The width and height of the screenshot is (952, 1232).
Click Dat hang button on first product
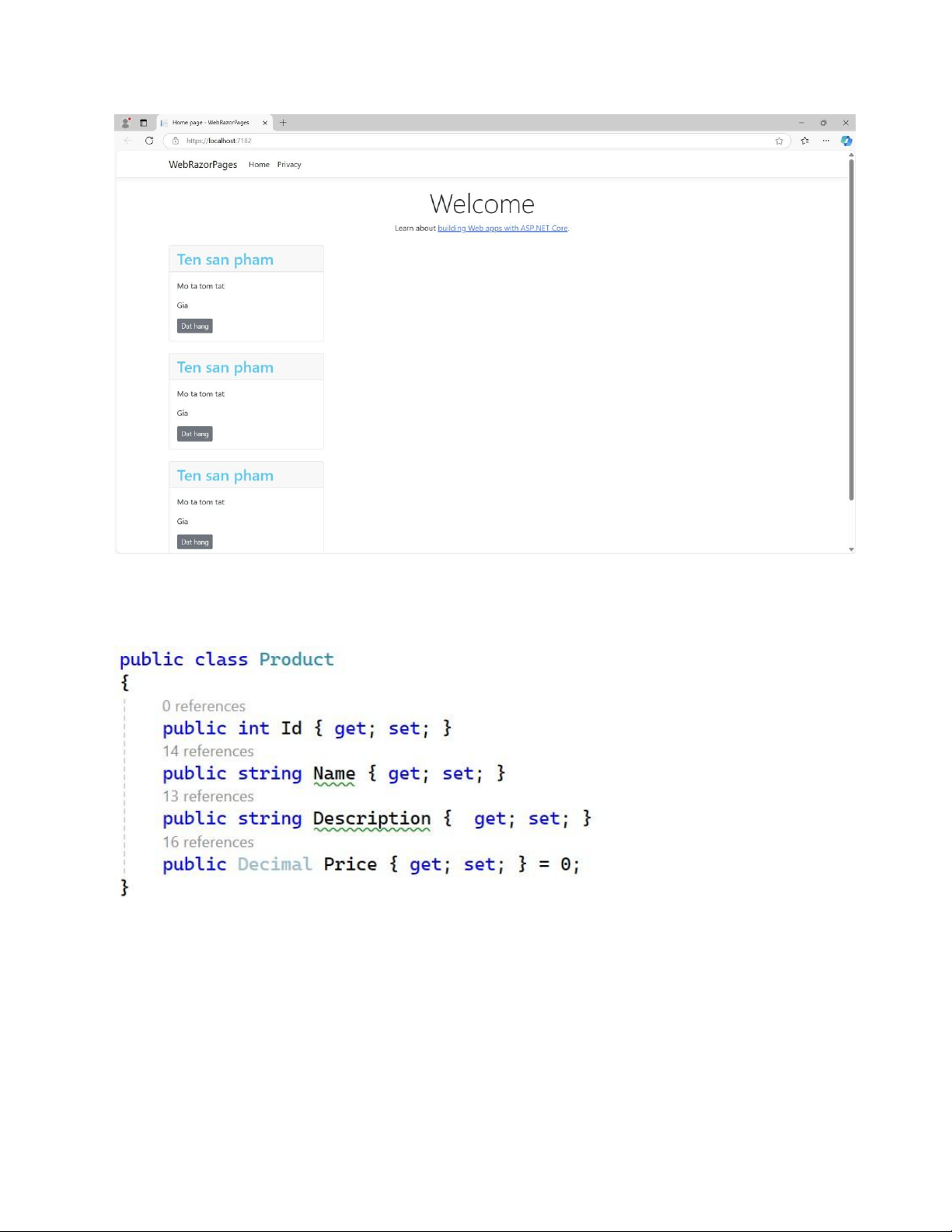(x=194, y=326)
